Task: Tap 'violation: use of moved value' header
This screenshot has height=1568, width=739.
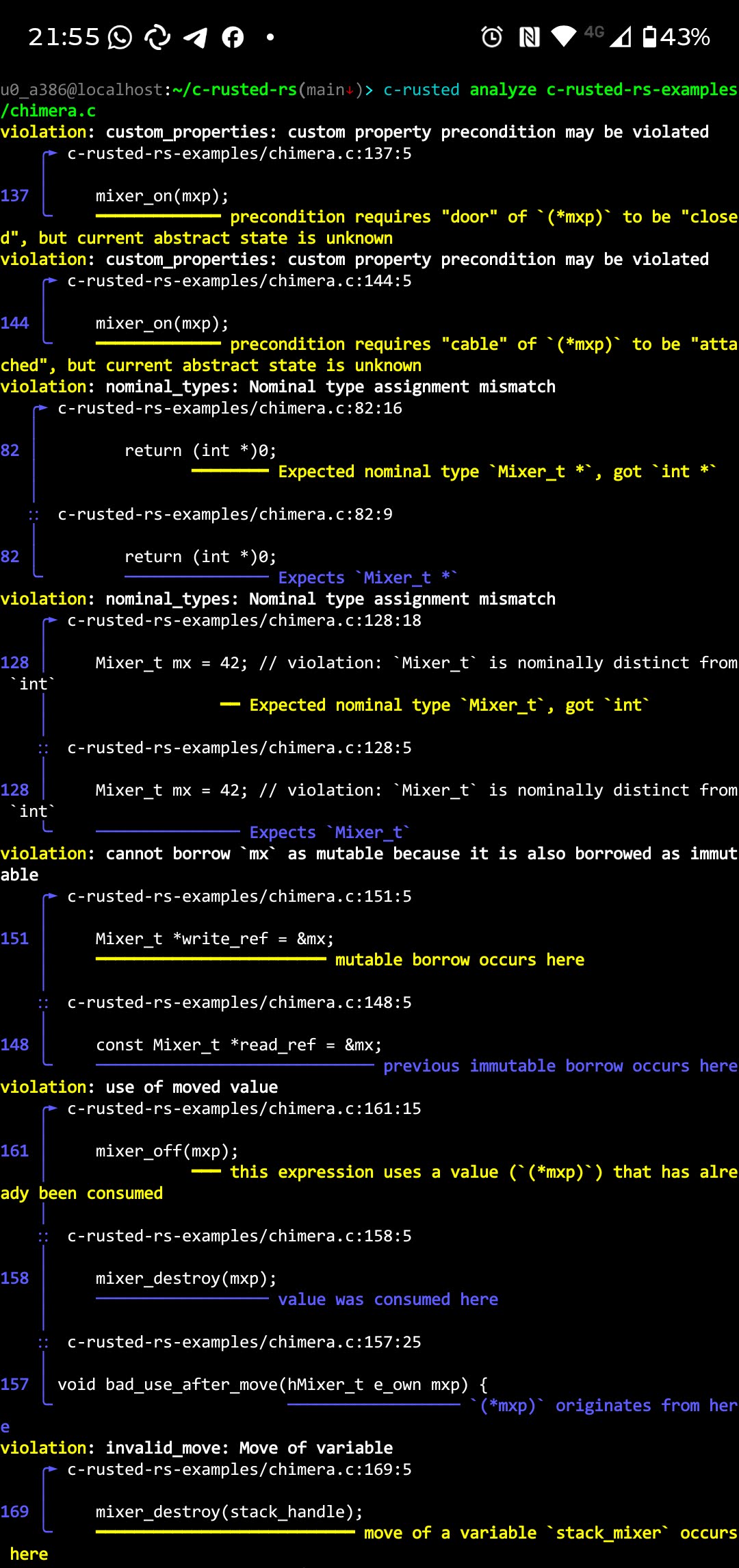Action: [139, 1087]
